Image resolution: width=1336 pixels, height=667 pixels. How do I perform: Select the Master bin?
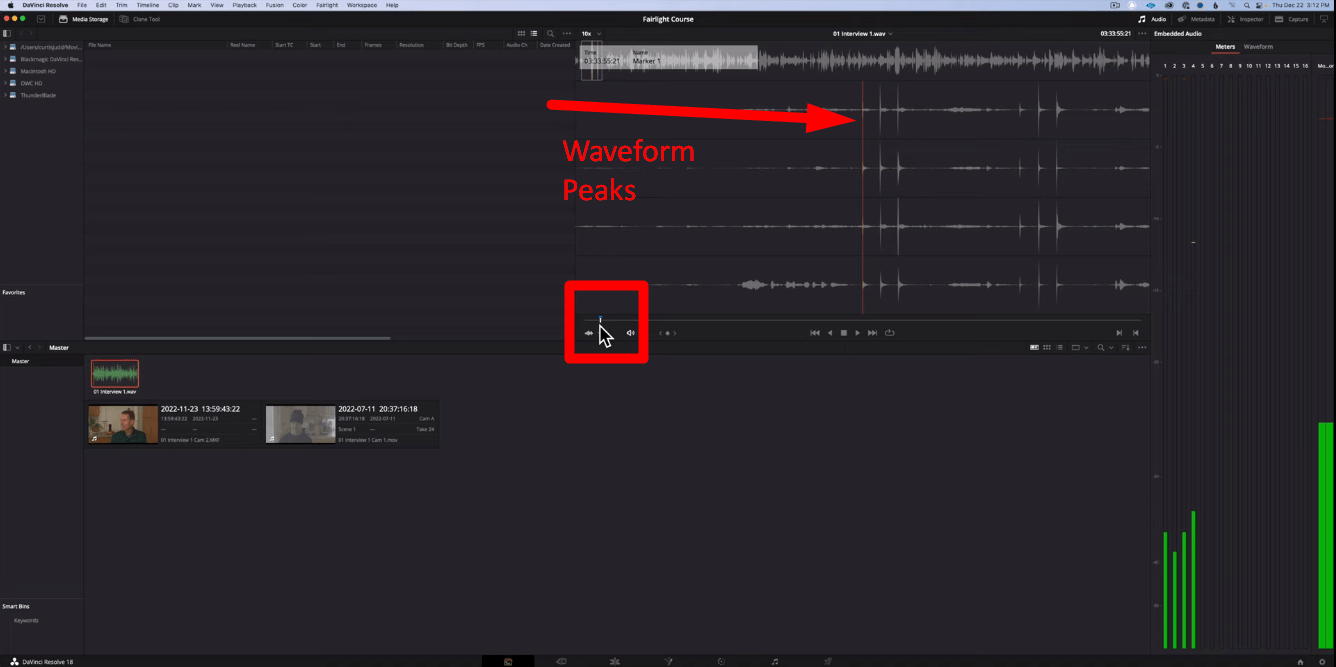pos(21,361)
